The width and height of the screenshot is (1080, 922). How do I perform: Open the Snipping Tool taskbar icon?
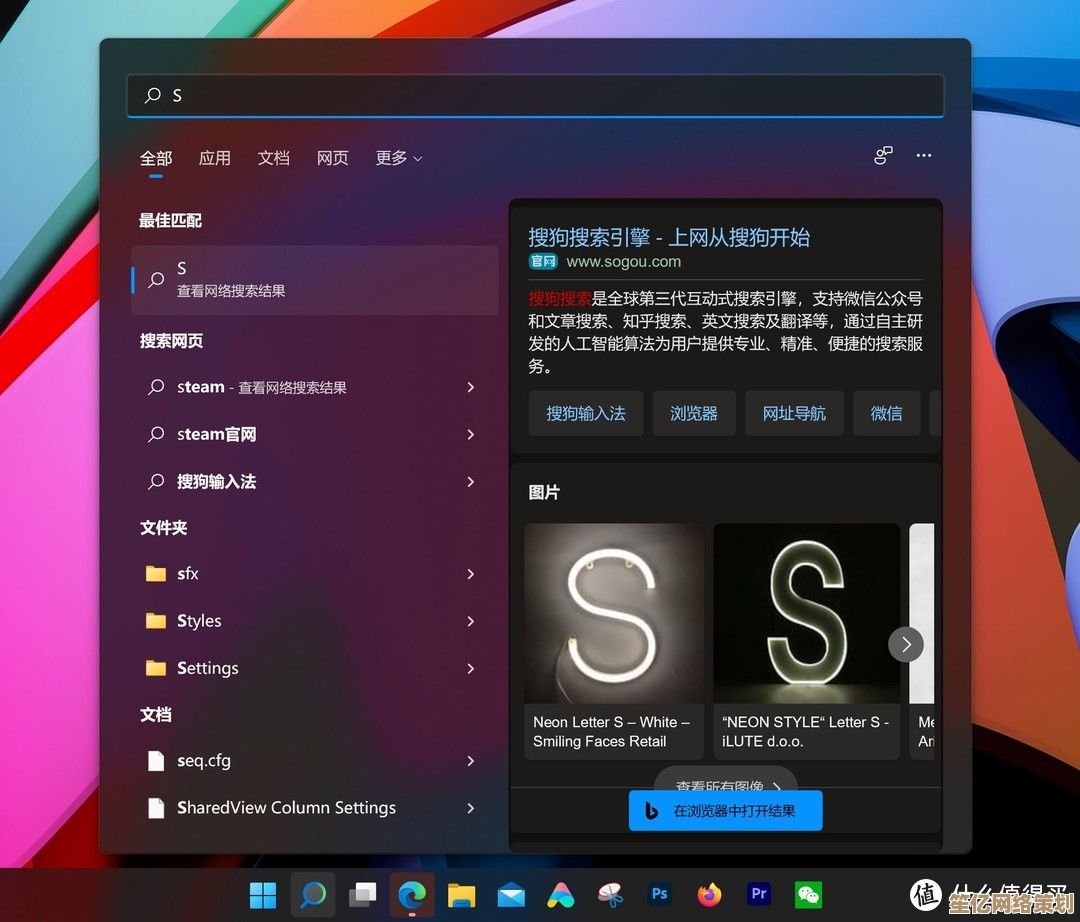pyautogui.click(x=610, y=894)
